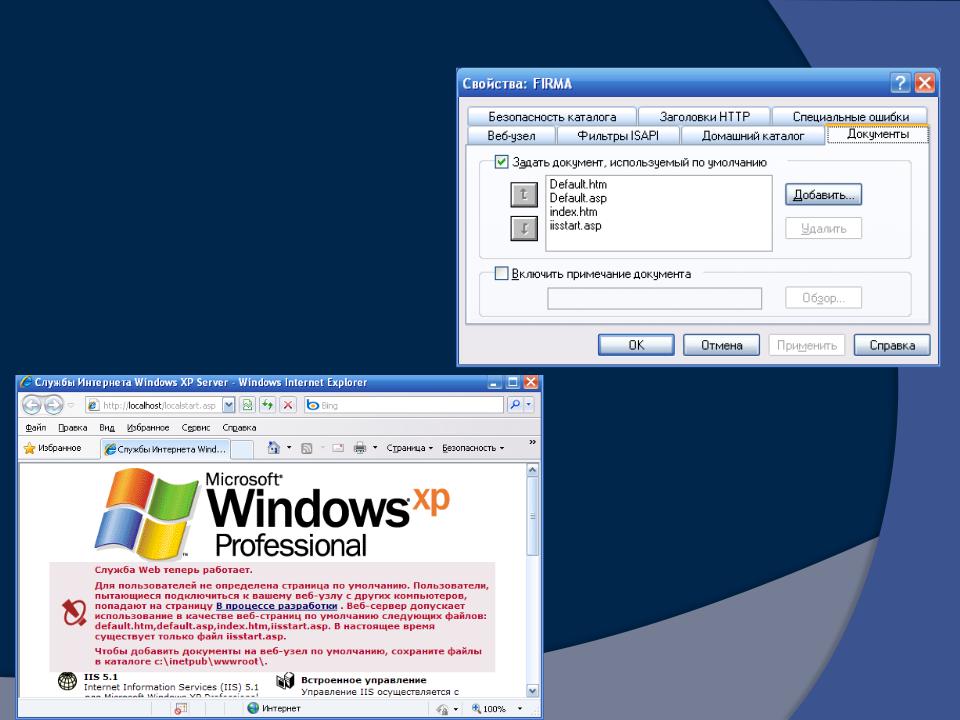Select index.htm in the documents list
Screen dimensions: 960x720
573,212
